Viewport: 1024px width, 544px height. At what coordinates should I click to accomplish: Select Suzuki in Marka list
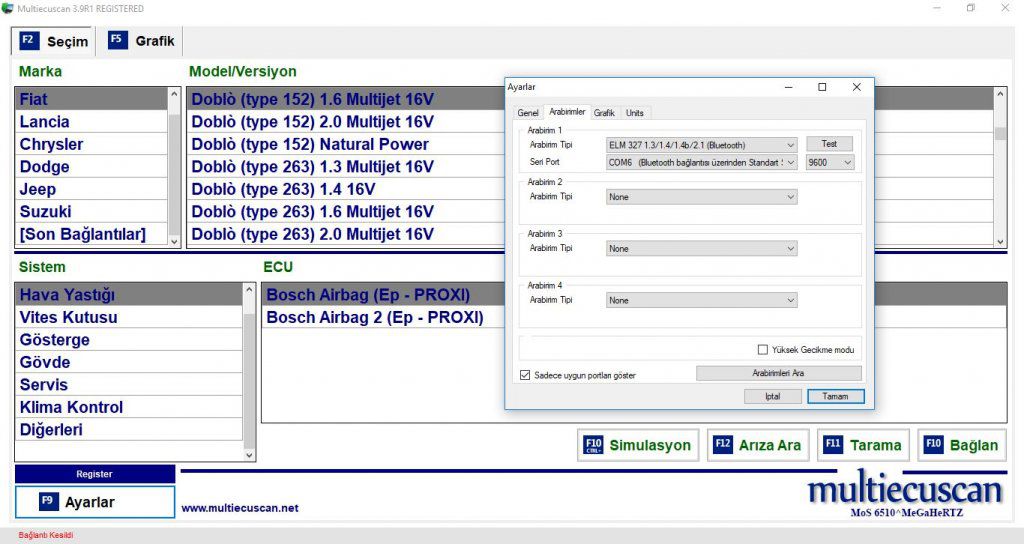[x=91, y=212]
